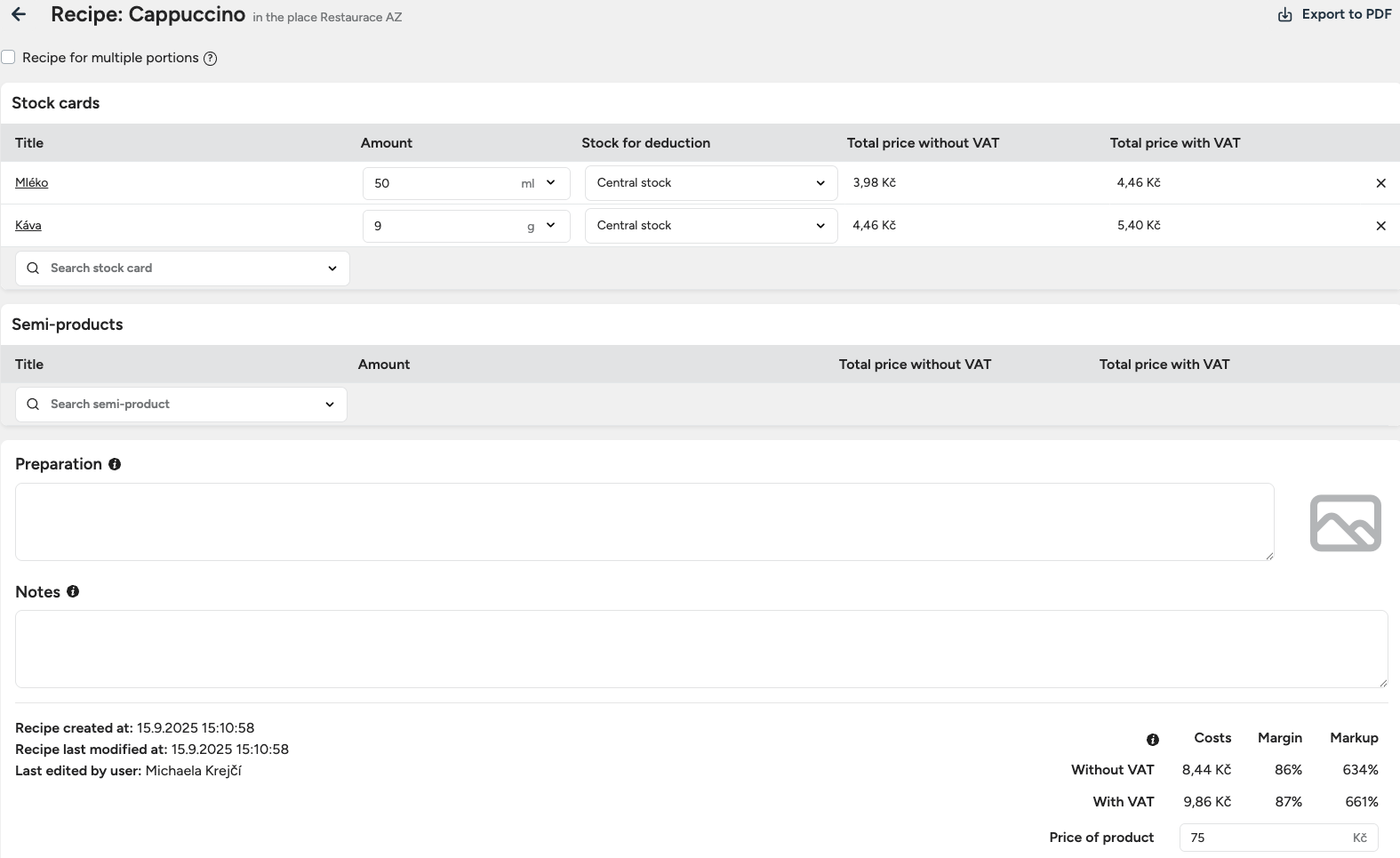The height and width of the screenshot is (858, 1400).
Task: Open the Search stock card combo box
Action: (182, 269)
